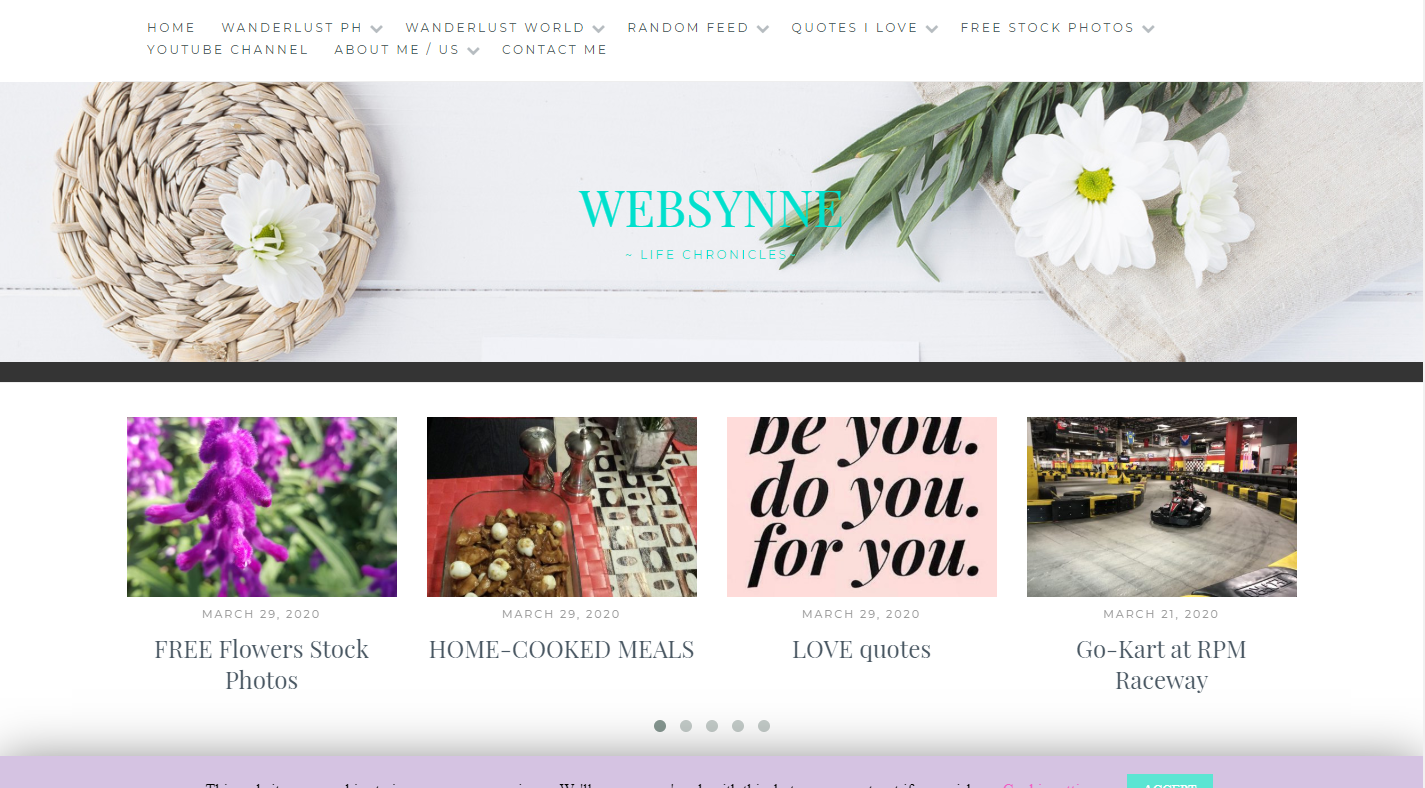Go to the Home menu item
The width and height of the screenshot is (1425, 788).
pyautogui.click(x=171, y=28)
